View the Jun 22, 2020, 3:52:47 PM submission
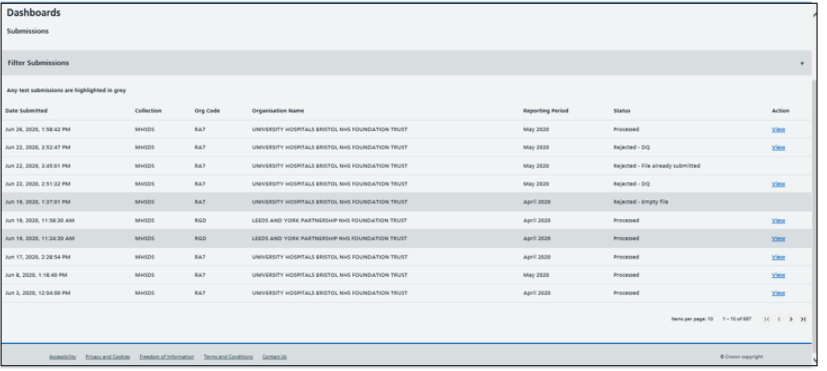 [778, 147]
